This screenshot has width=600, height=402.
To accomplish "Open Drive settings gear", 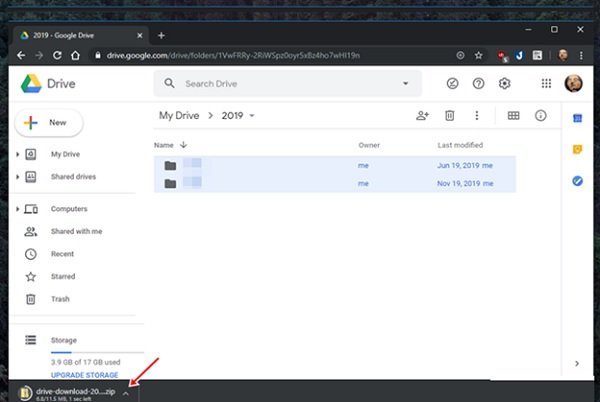I will [x=504, y=83].
